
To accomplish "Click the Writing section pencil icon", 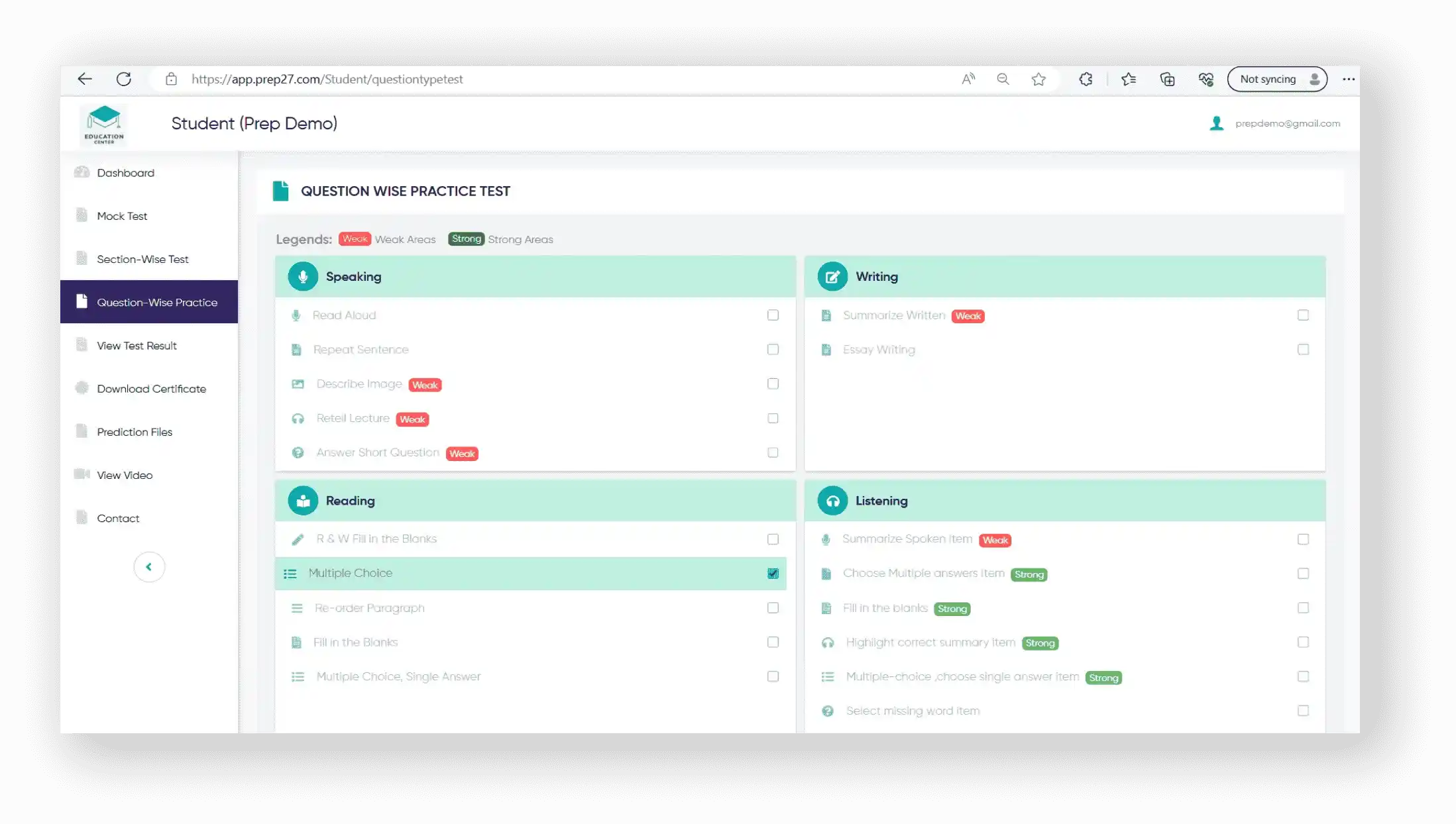I will point(832,277).
